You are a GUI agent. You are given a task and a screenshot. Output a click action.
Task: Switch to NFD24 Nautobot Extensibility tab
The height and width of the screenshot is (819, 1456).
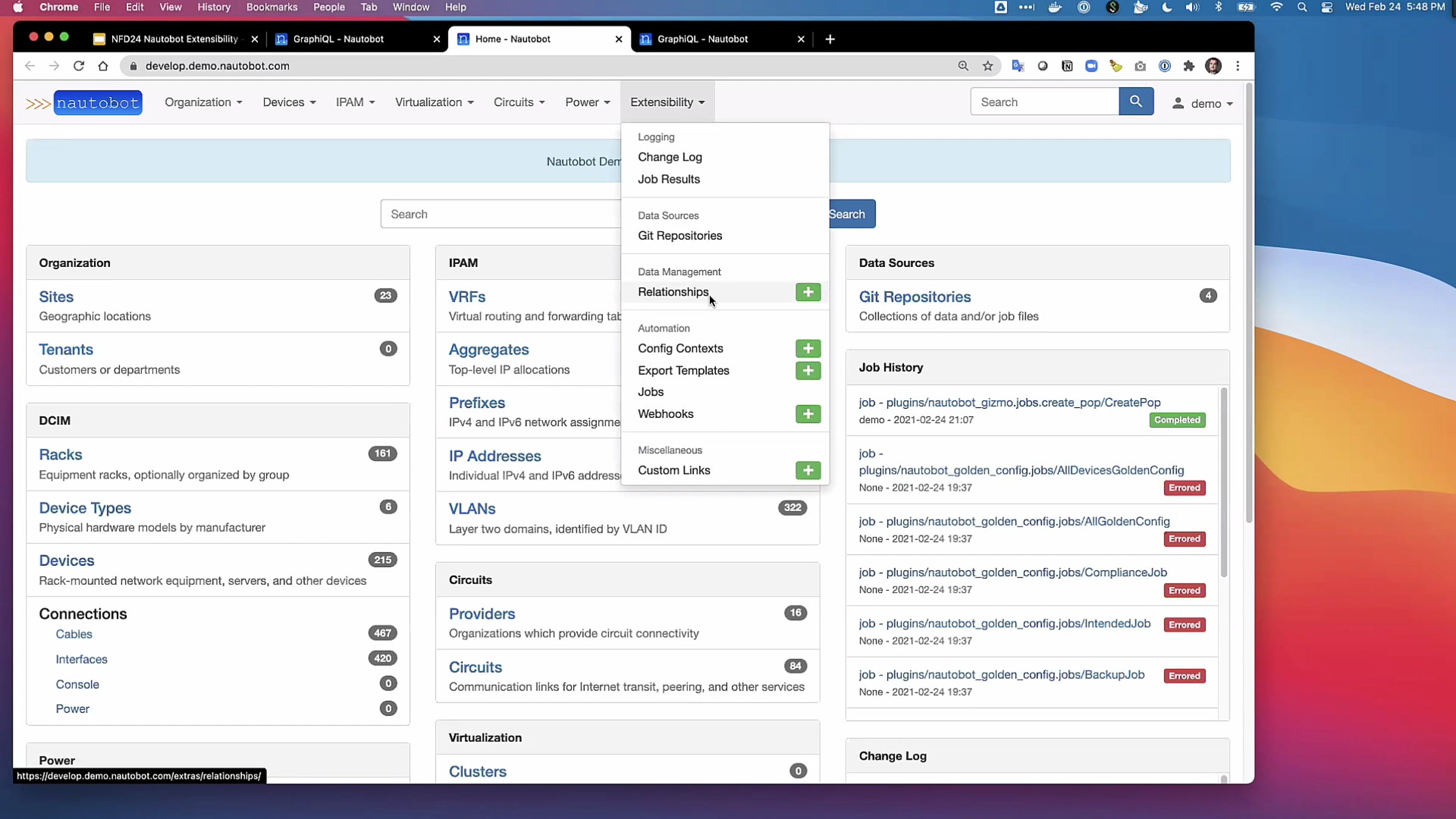(x=174, y=39)
